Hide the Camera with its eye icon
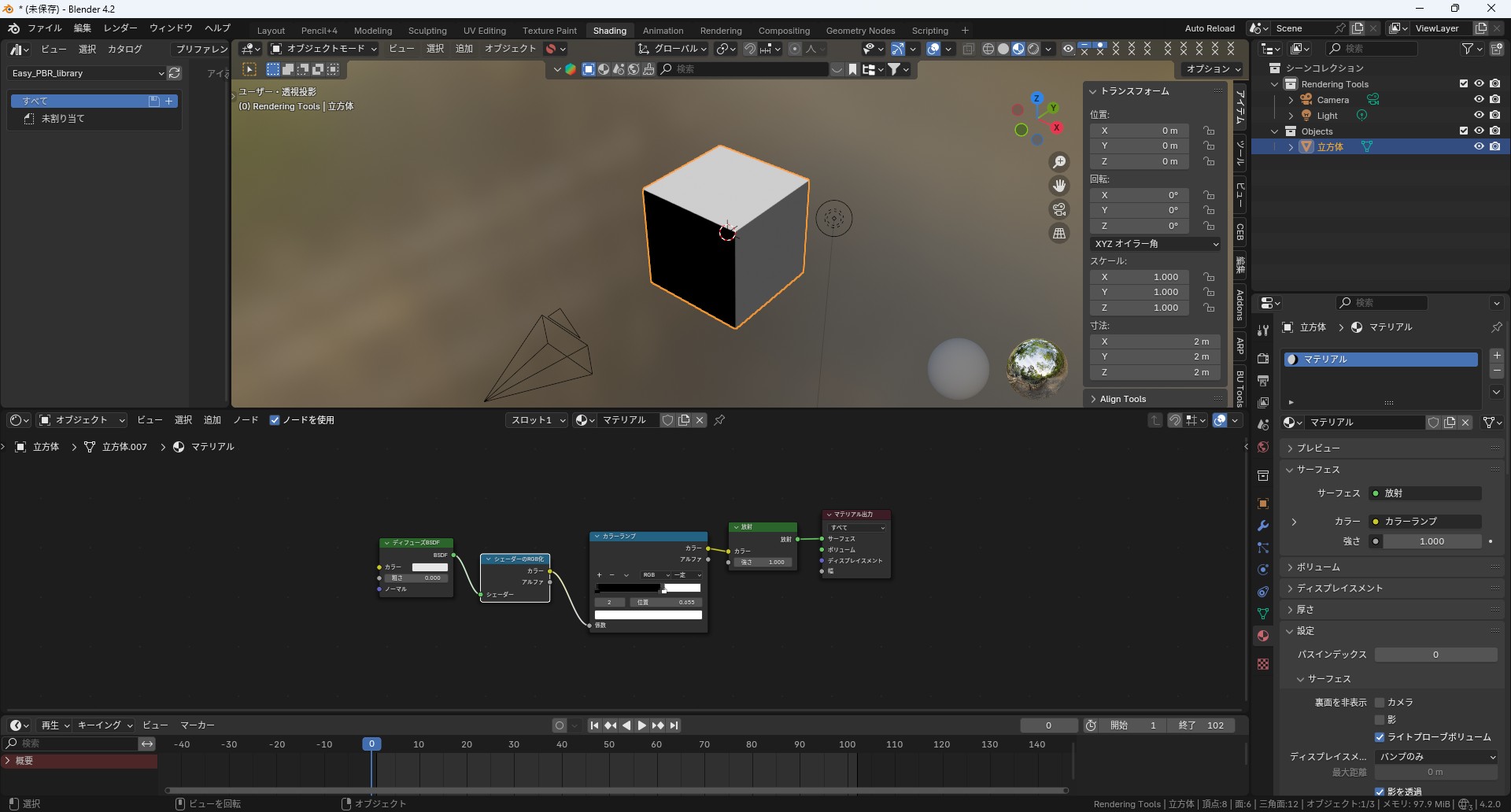This screenshot has height=812, width=1511. 1479,100
